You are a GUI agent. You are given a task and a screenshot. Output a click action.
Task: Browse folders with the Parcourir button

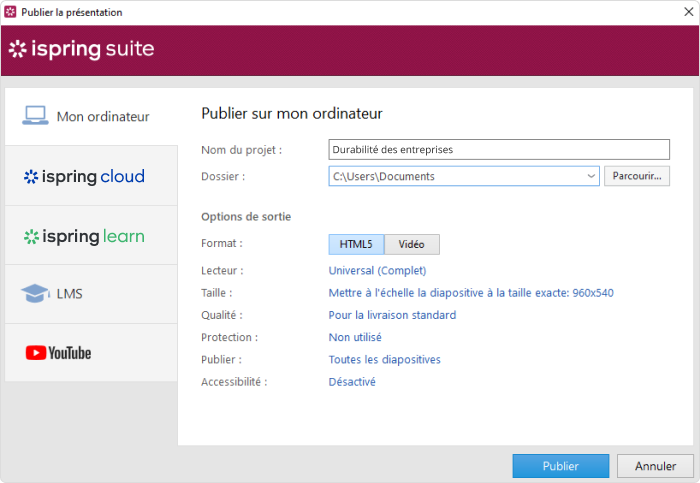coord(637,176)
